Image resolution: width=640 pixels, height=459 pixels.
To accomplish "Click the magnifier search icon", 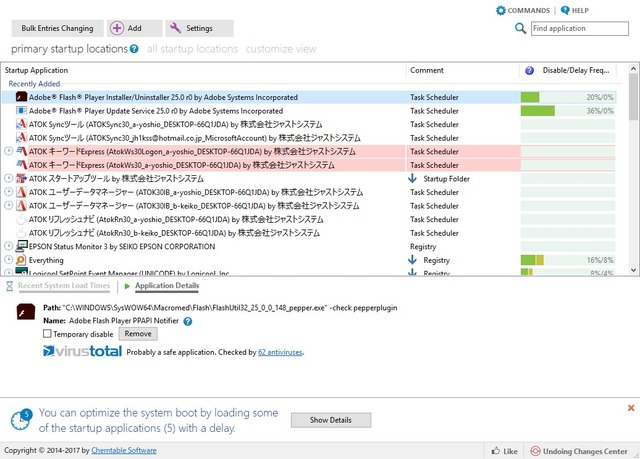I will tap(520, 28).
